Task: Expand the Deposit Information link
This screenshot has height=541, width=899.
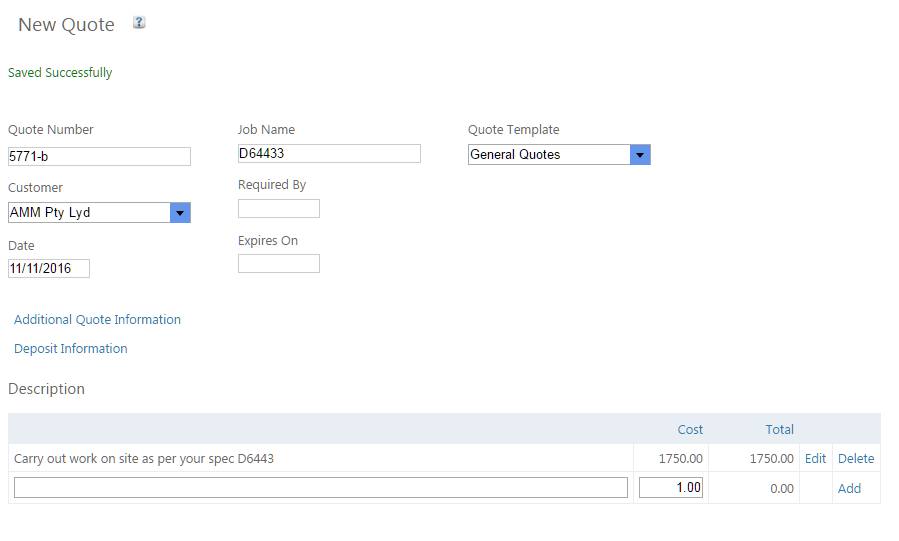Action: pos(70,349)
